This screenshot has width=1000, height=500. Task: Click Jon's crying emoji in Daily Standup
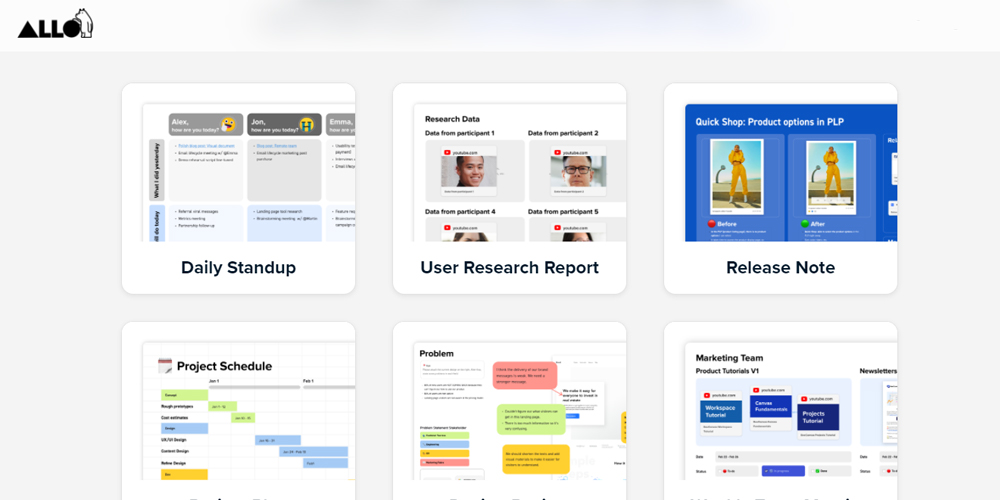307,124
